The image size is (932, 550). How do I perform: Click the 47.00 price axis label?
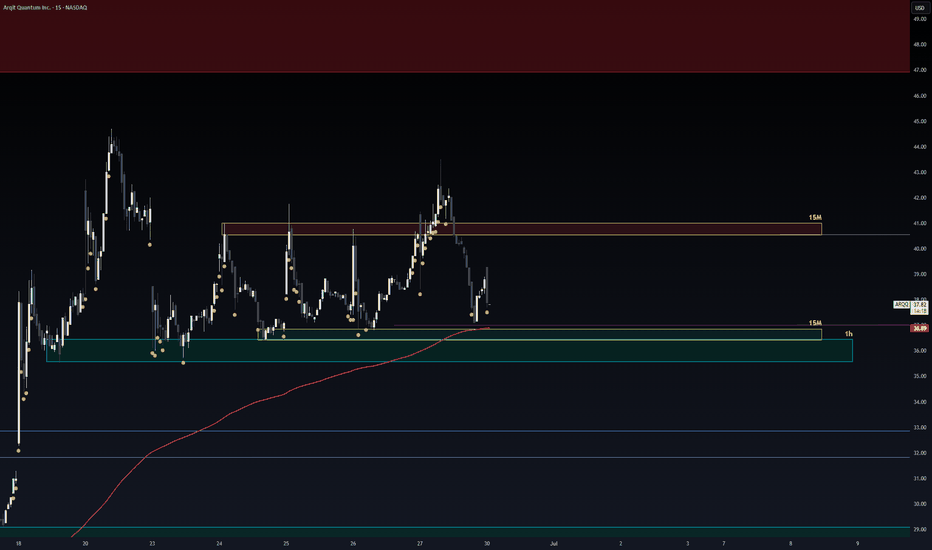coord(920,70)
